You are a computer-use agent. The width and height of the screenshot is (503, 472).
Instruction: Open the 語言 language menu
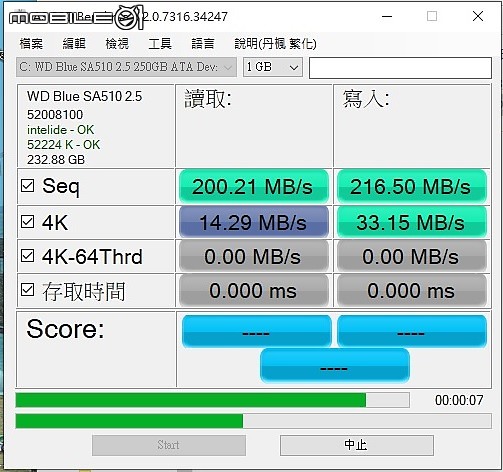point(203,44)
